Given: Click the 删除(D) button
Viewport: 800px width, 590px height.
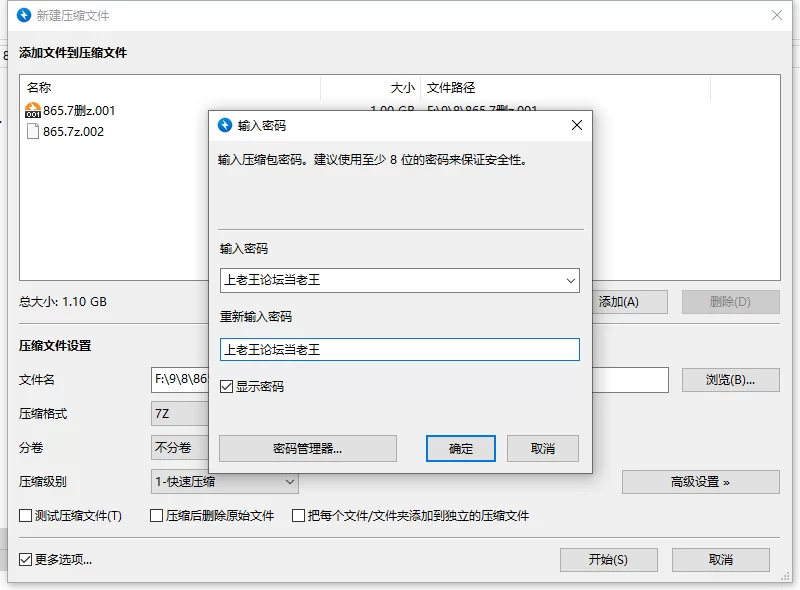Looking at the screenshot, I should 731,302.
